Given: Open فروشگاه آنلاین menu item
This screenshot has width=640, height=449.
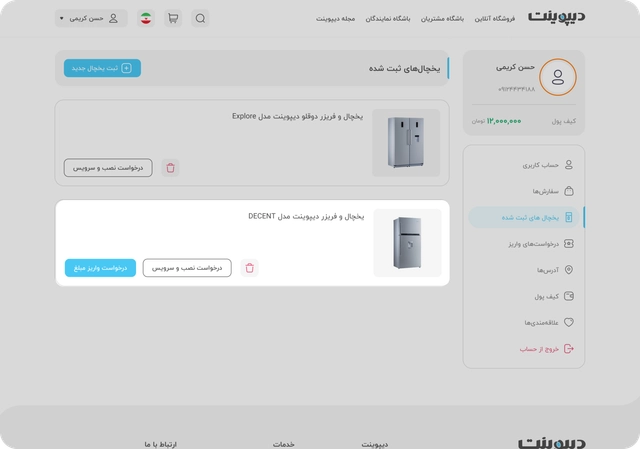Looking at the screenshot, I should pyautogui.click(x=494, y=19).
